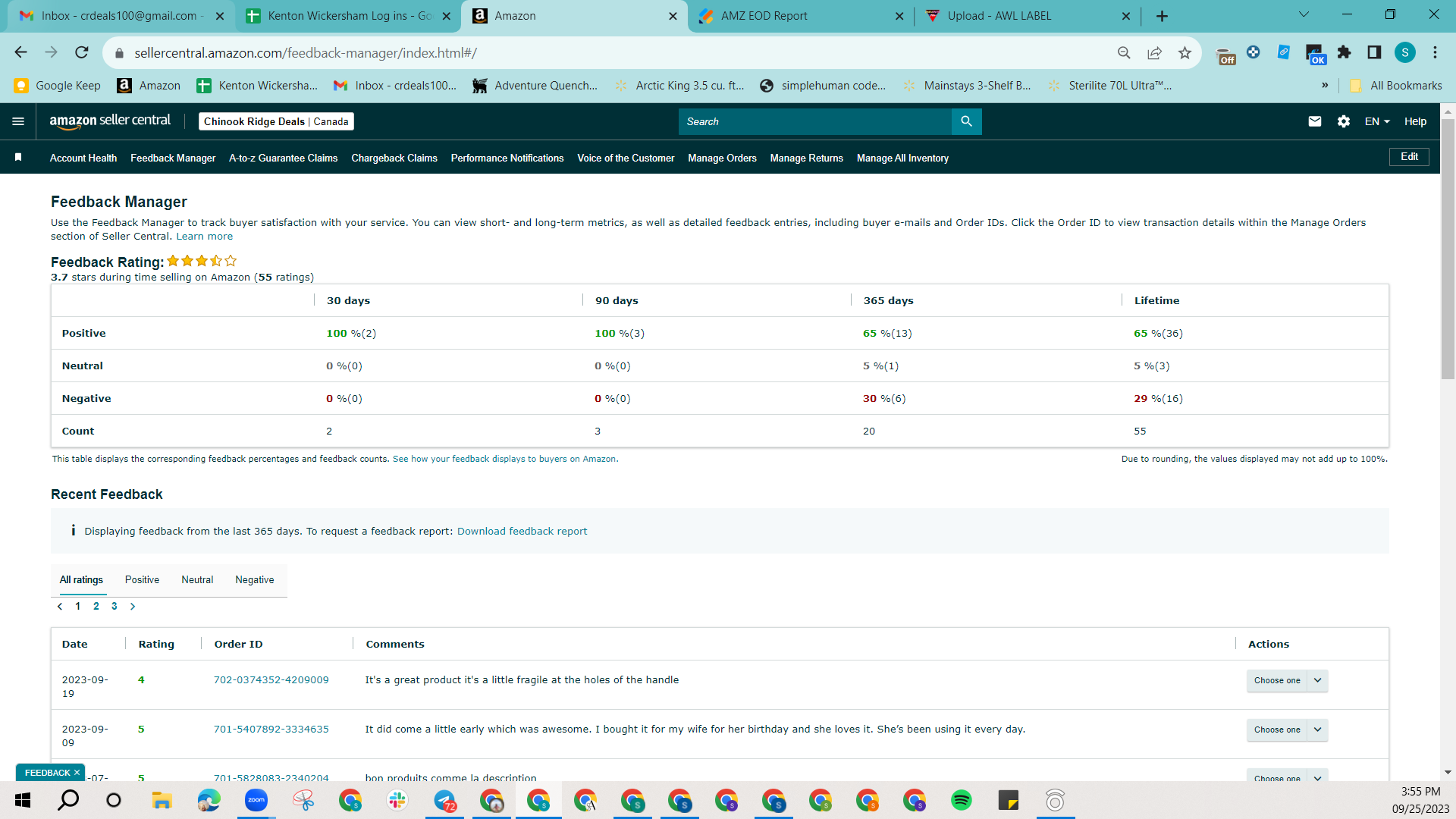Open a new browser tab

click(x=1162, y=16)
